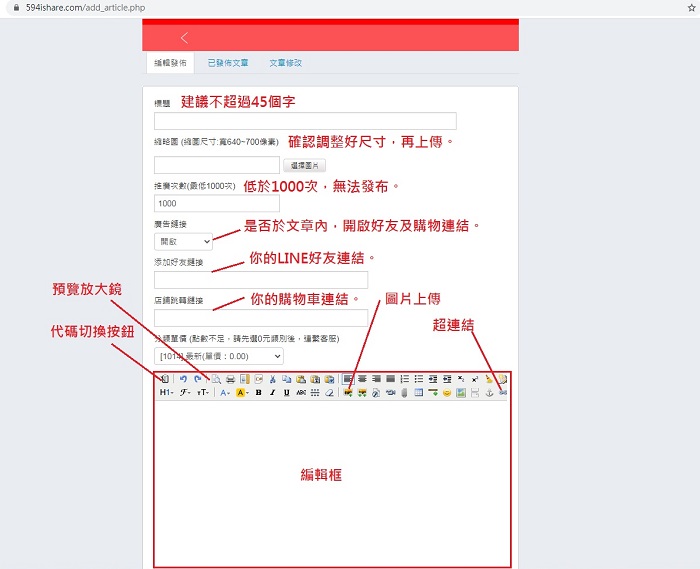
Task: Open the text highlight color picker
Action: (242, 393)
